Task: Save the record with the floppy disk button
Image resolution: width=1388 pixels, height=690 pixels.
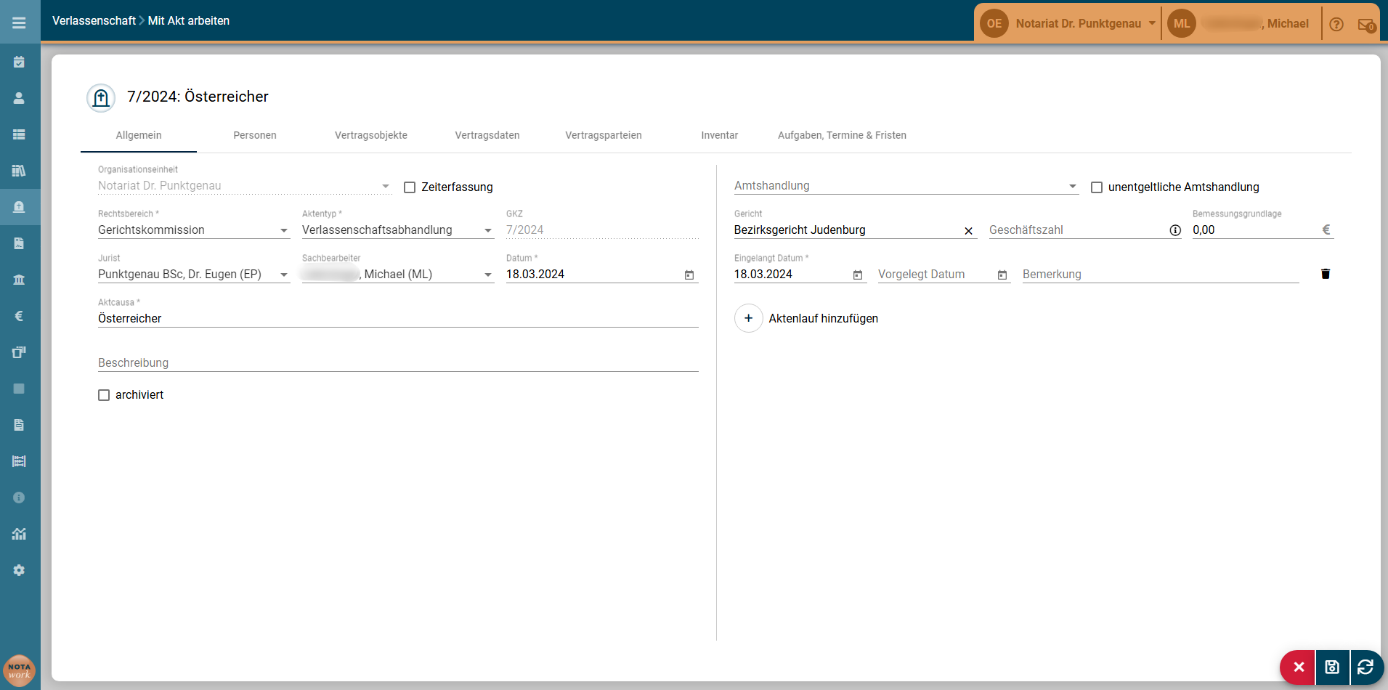Action: click(x=1332, y=667)
